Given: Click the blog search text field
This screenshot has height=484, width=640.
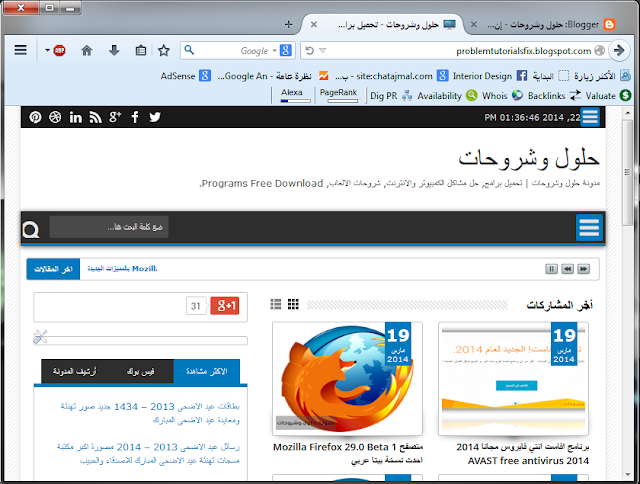Looking at the screenshot, I should (109, 226).
